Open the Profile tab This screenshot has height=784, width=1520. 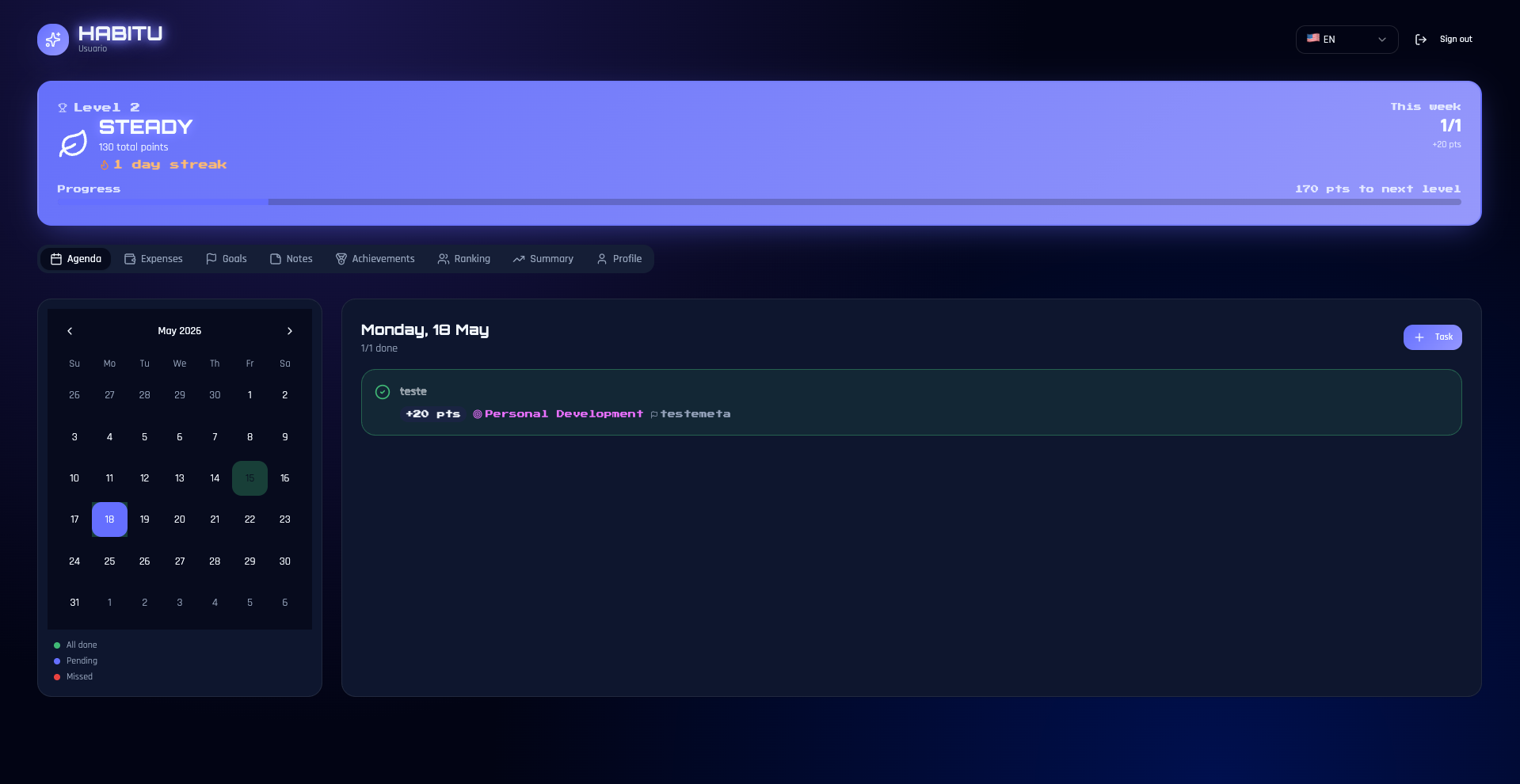coord(619,259)
